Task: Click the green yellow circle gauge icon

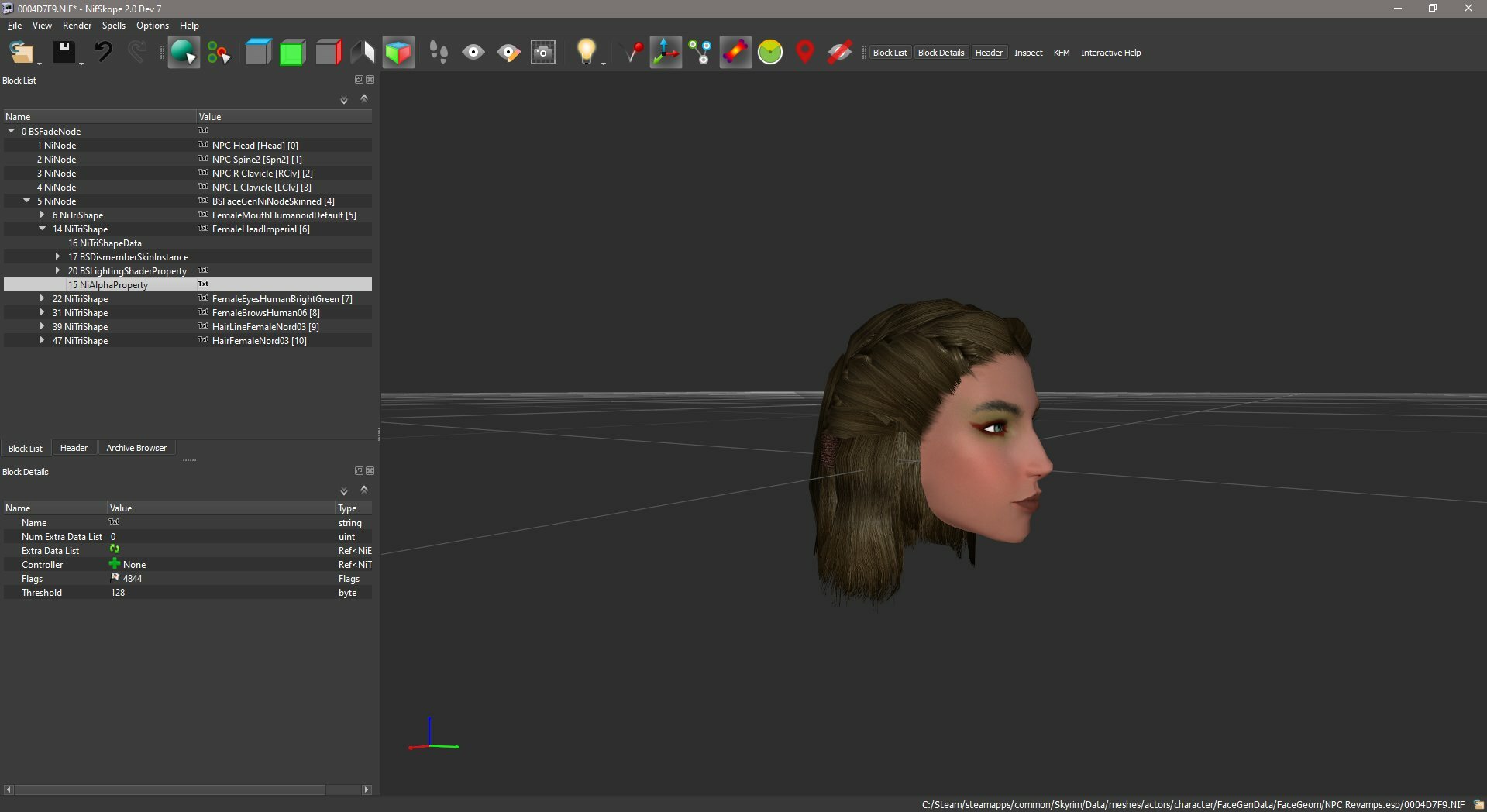Action: (x=770, y=53)
